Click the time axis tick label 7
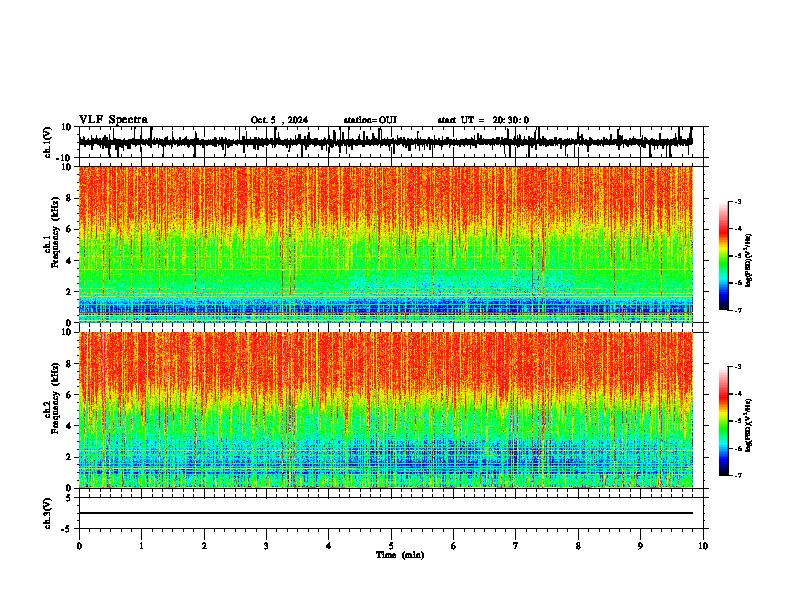Screen dimensions: 792x612 [516, 546]
